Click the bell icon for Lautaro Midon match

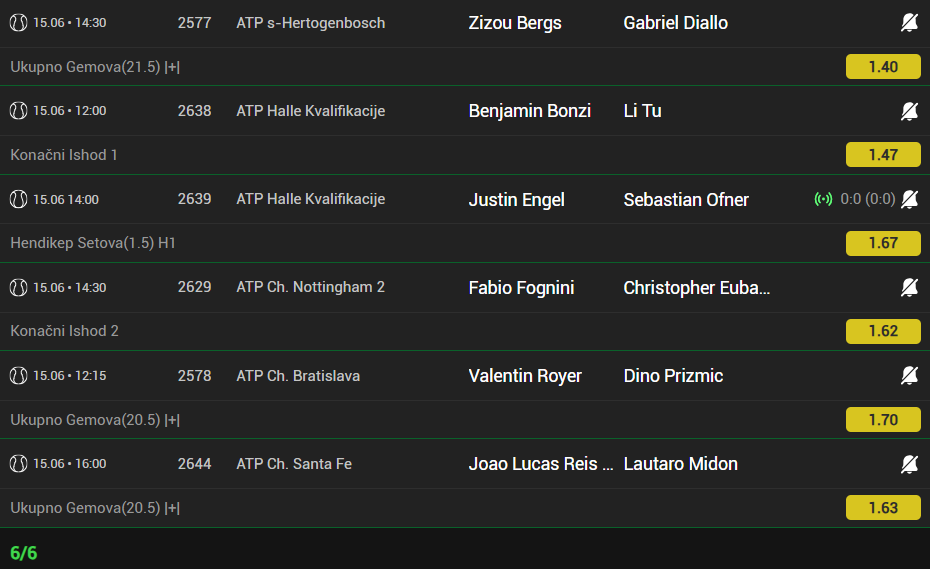coord(909,463)
